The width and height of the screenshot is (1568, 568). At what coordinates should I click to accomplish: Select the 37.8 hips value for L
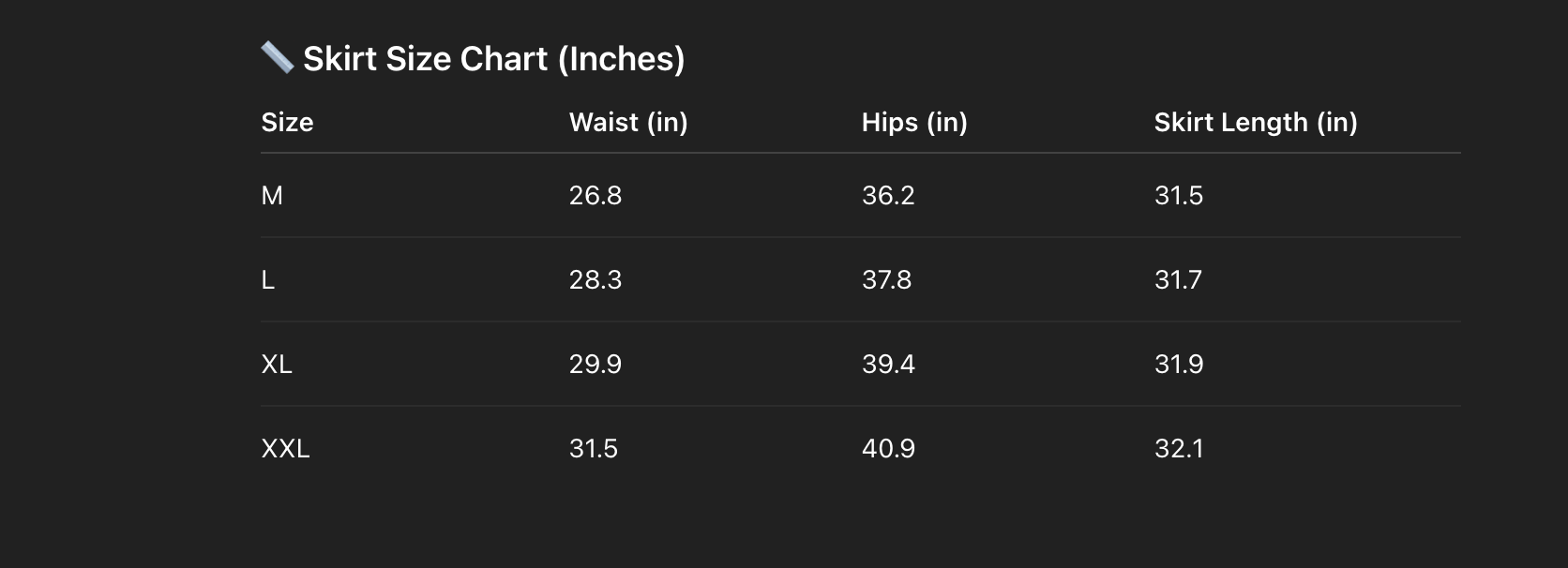pos(886,279)
